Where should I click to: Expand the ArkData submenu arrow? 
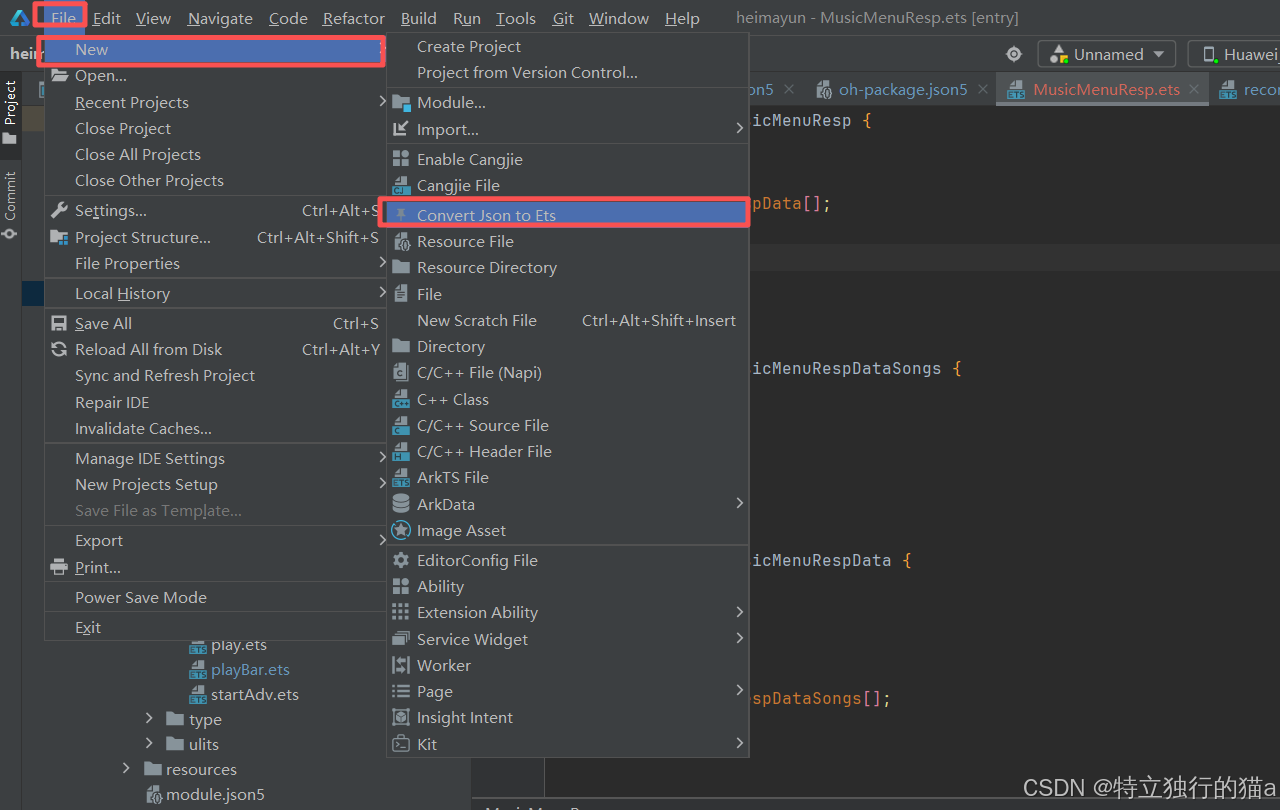coord(740,503)
